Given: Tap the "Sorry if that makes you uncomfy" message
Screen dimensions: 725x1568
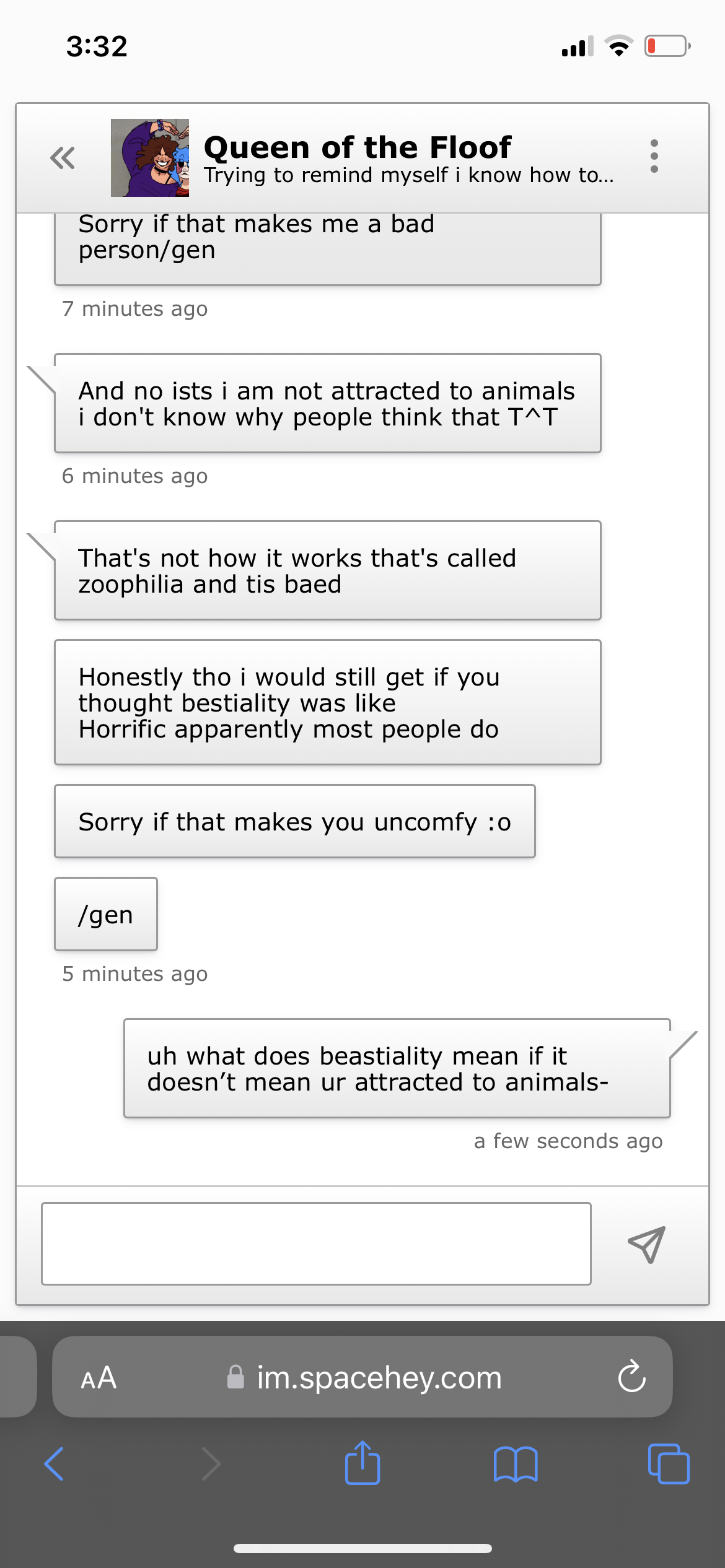Looking at the screenshot, I should tap(295, 821).
